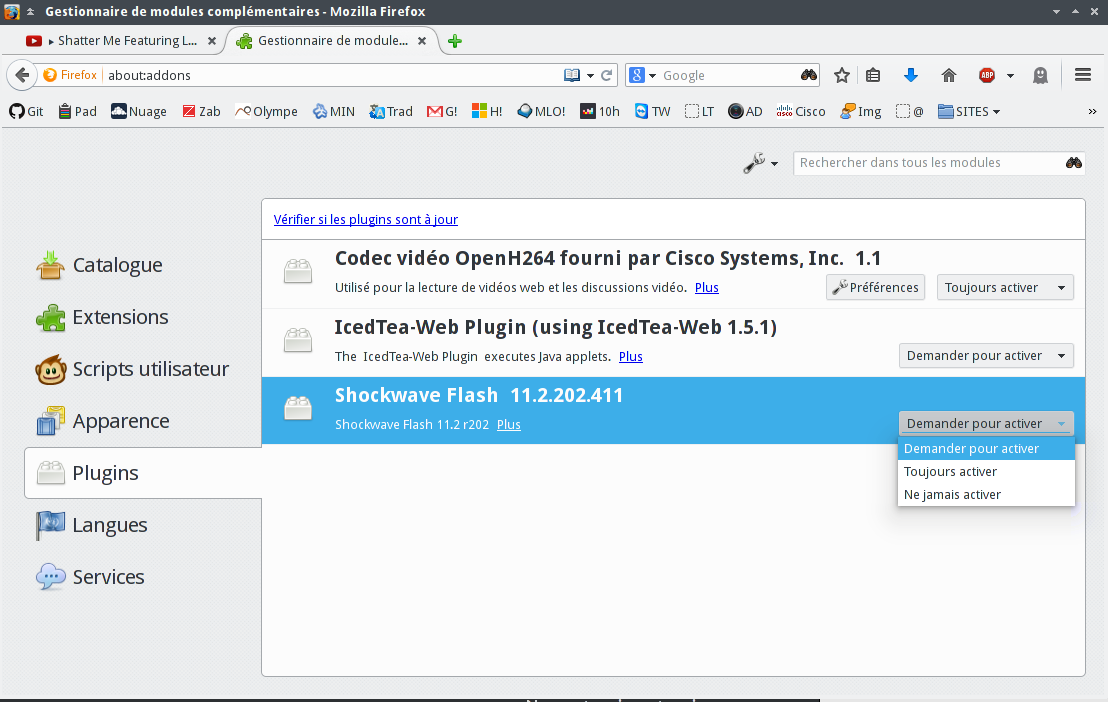Click the Google search input field
This screenshot has height=702, width=1108.
click(x=728, y=75)
